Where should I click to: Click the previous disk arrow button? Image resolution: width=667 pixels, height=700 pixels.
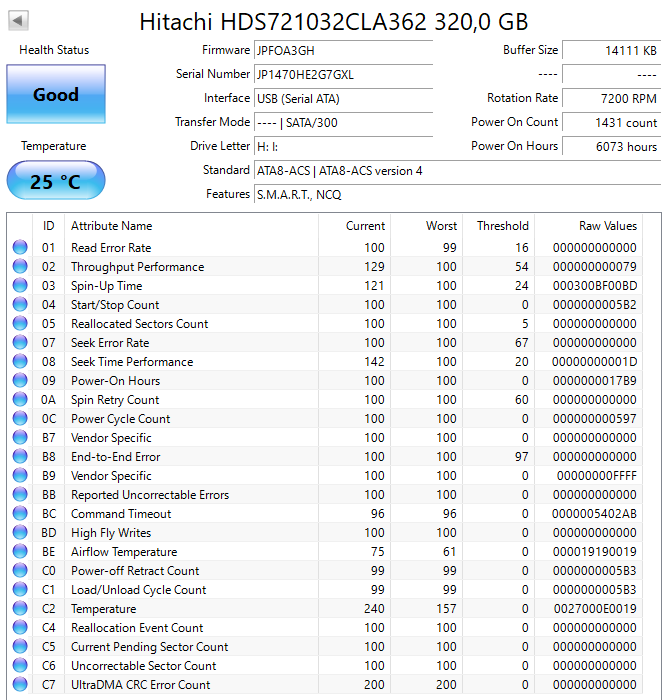pyautogui.click(x=19, y=20)
